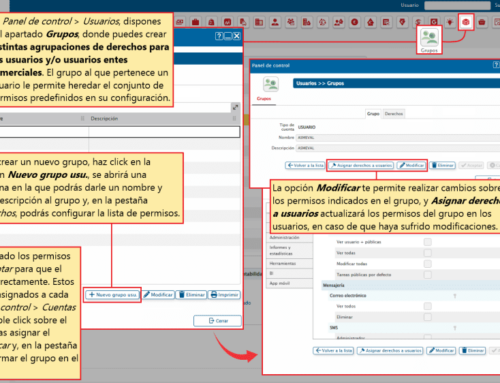Screen dimensions: 500x383
Task: Click the USUARIO account type value
Action: coord(307,127)
